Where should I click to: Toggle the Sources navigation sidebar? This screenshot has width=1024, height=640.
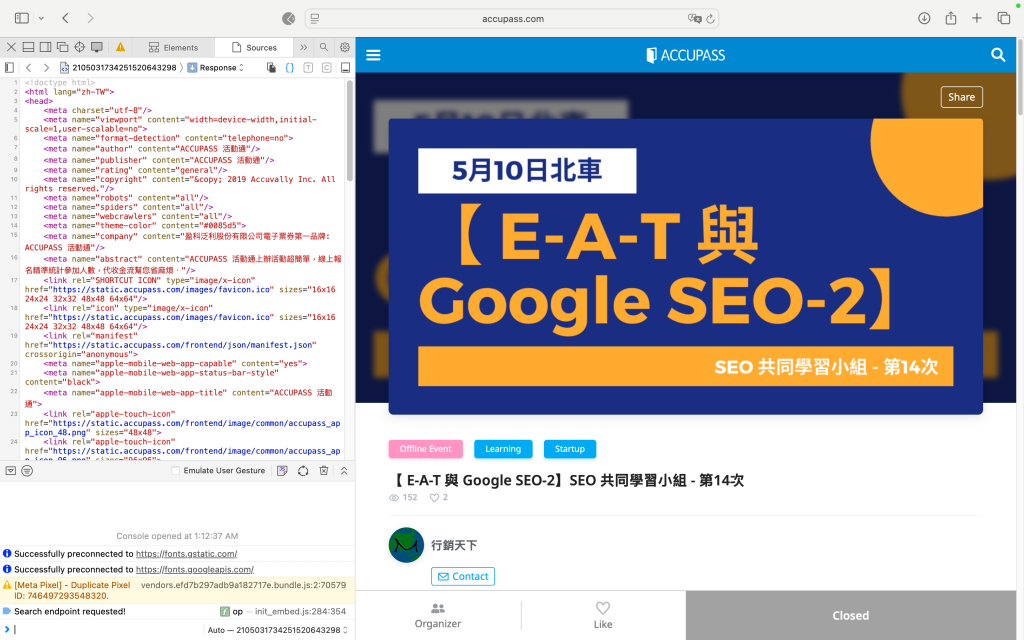pyautogui.click(x=9, y=67)
